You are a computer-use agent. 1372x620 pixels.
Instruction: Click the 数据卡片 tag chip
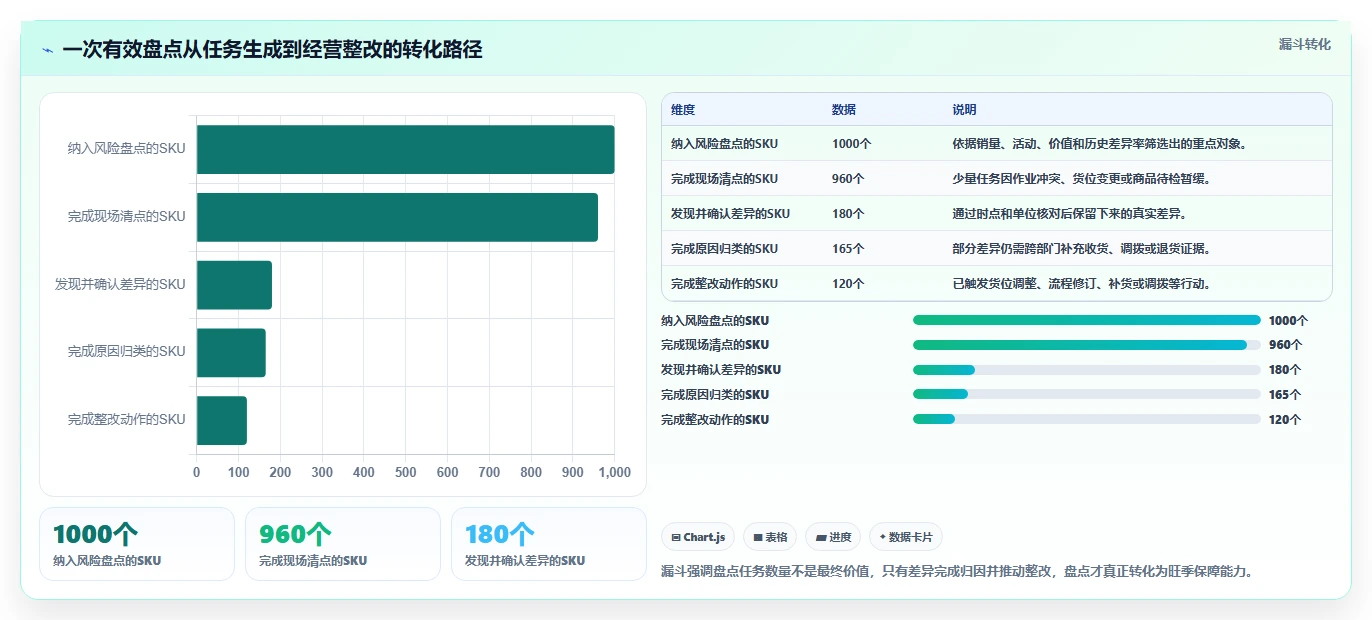[906, 537]
